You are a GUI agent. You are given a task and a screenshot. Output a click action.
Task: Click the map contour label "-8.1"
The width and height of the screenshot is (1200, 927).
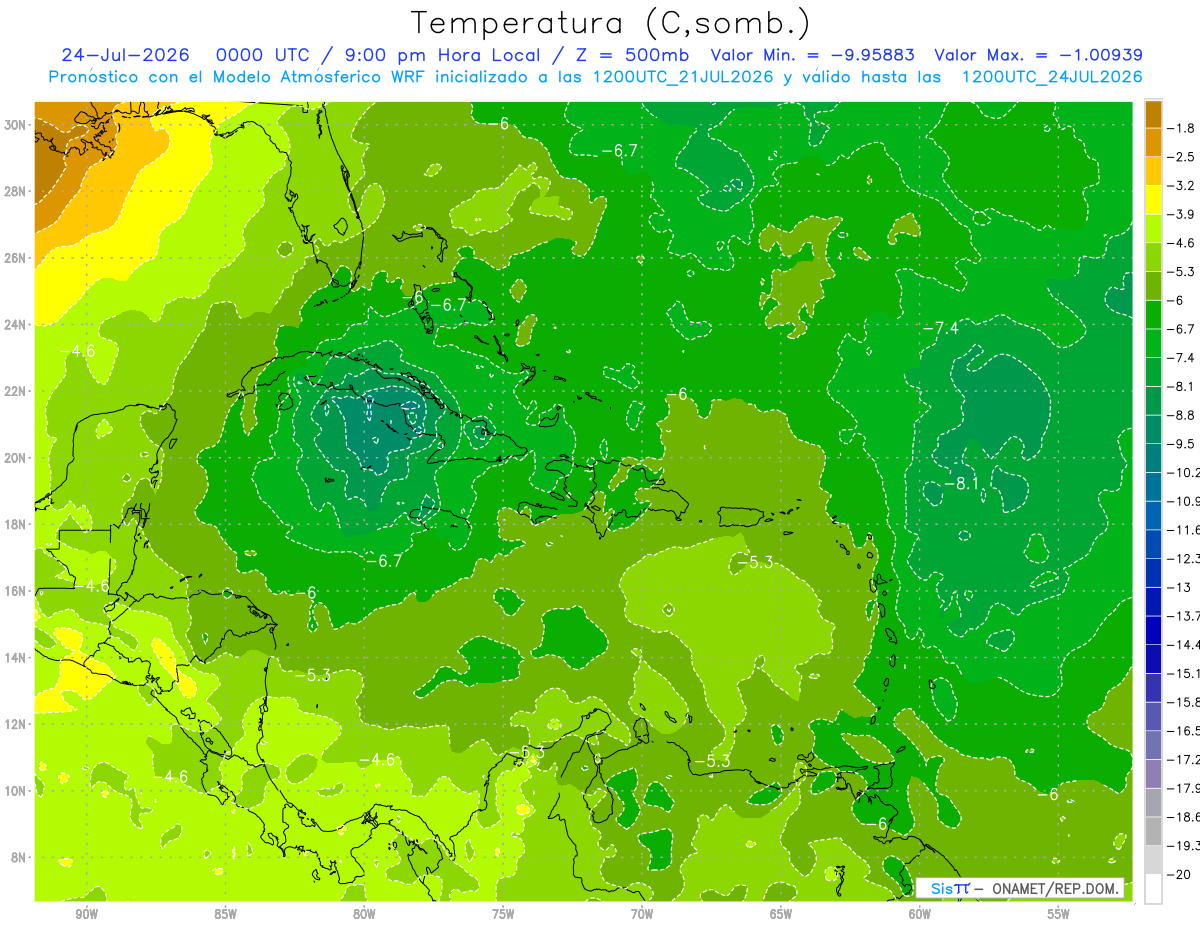960,484
